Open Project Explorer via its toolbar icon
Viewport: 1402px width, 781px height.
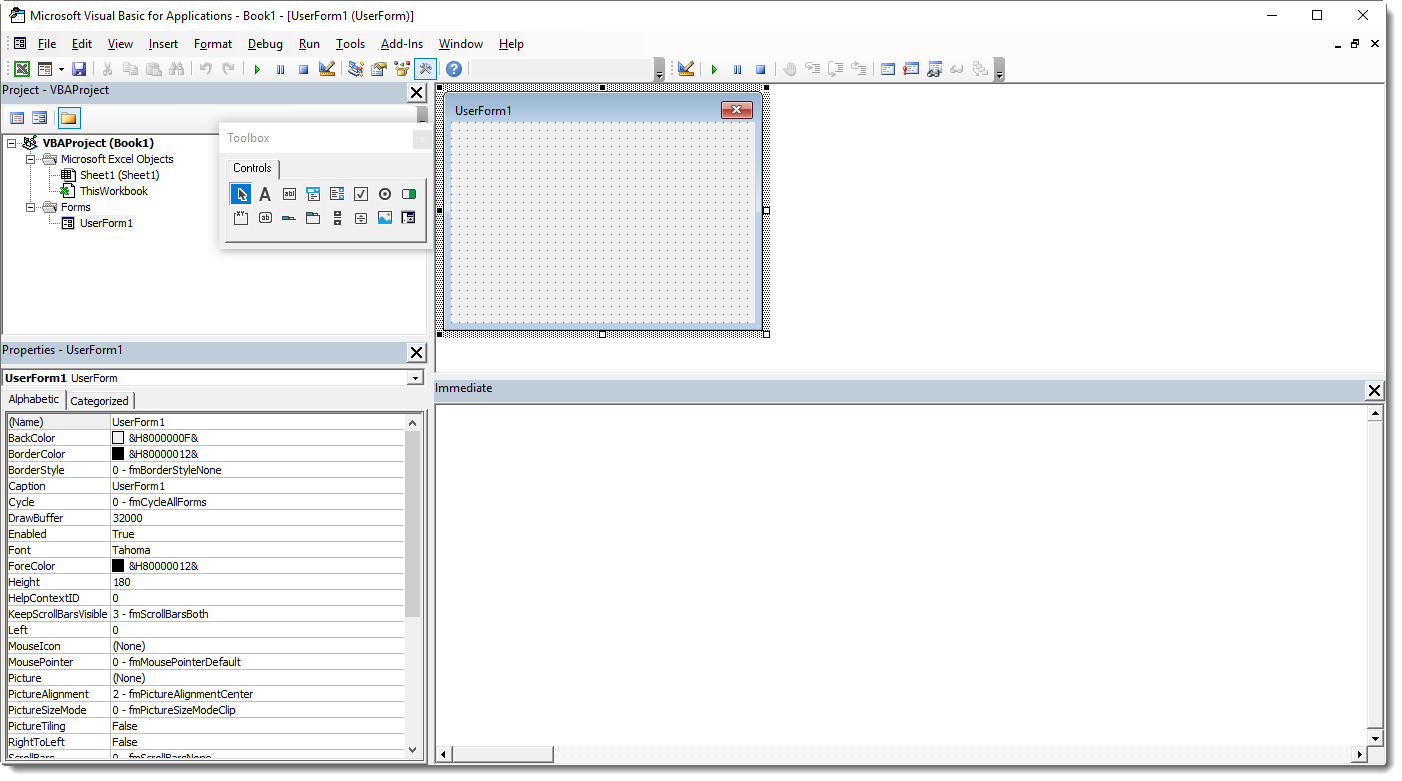(x=355, y=69)
